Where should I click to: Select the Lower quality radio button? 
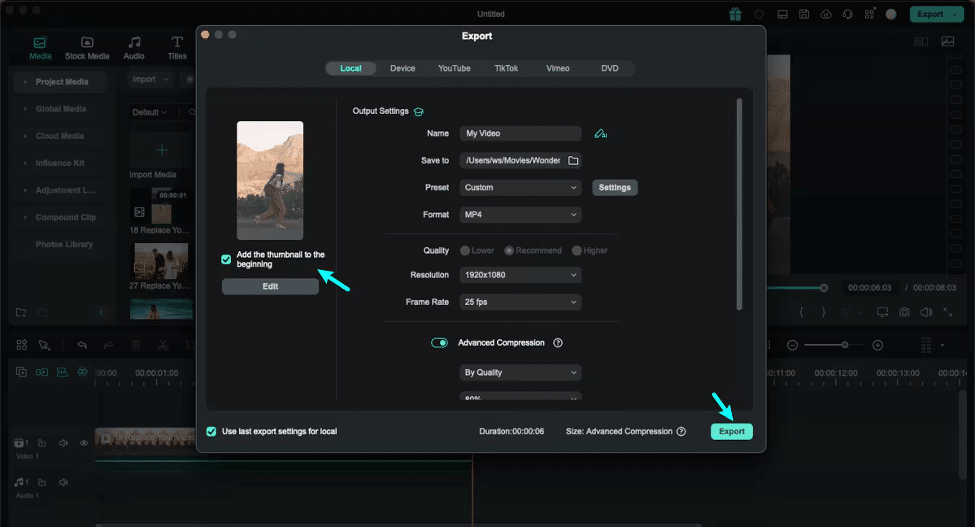pyautogui.click(x=465, y=250)
